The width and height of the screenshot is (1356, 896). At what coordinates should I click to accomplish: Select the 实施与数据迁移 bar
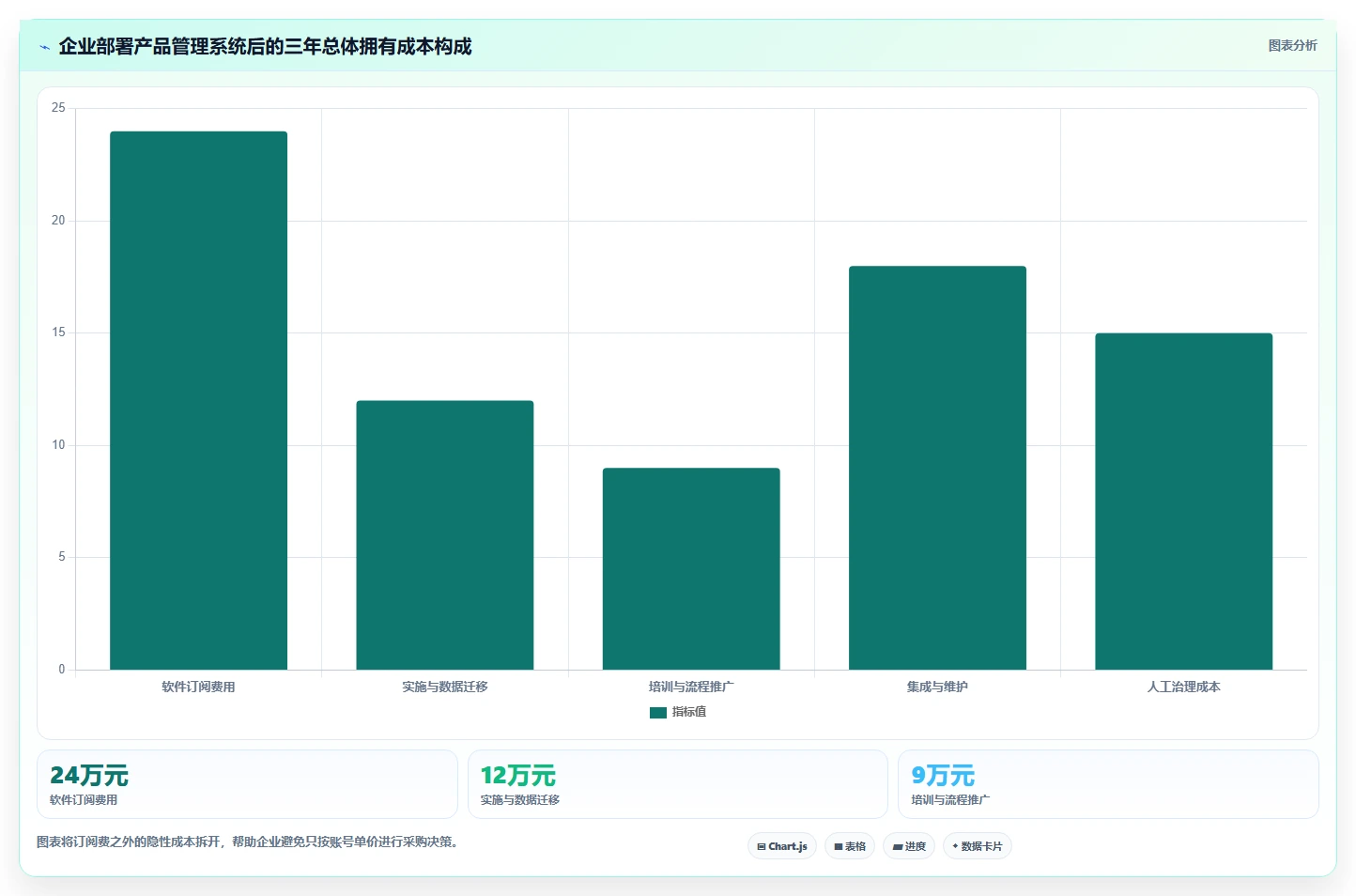(445, 535)
